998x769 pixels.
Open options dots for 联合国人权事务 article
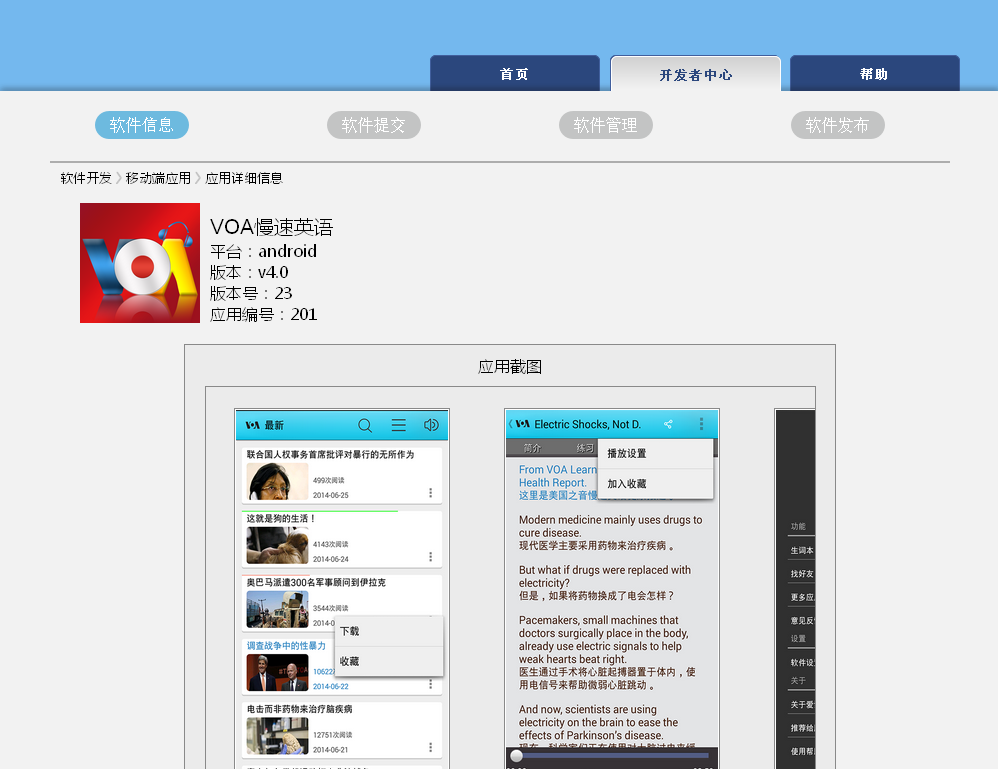point(430,493)
